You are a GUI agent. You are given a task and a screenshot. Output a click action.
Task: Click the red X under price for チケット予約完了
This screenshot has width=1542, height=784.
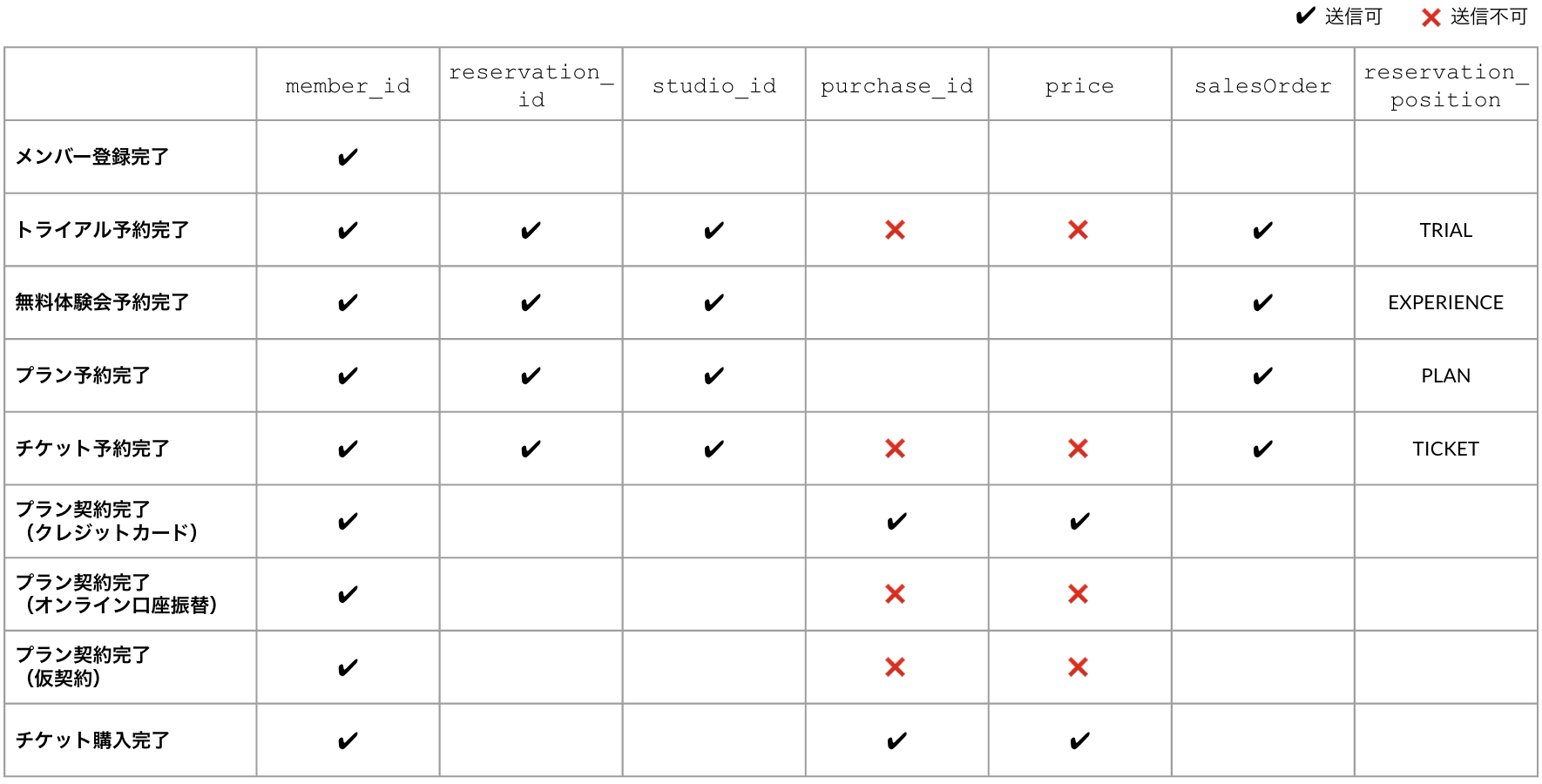1078,449
